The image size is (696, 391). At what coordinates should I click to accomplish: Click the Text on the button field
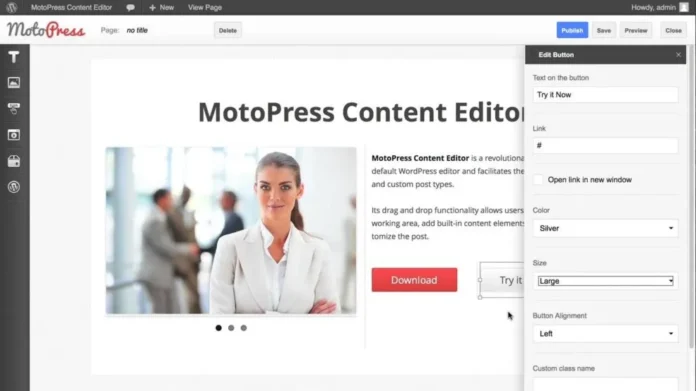tap(605, 95)
